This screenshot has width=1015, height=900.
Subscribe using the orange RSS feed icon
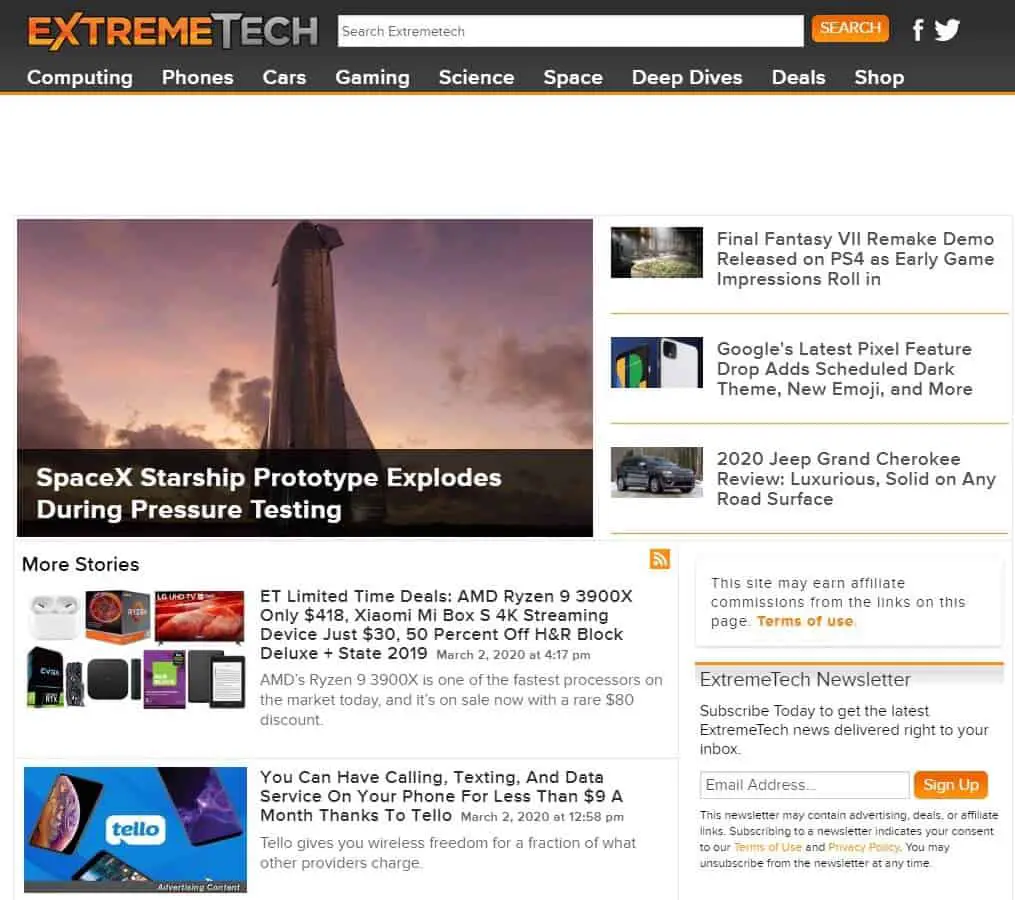coord(660,559)
